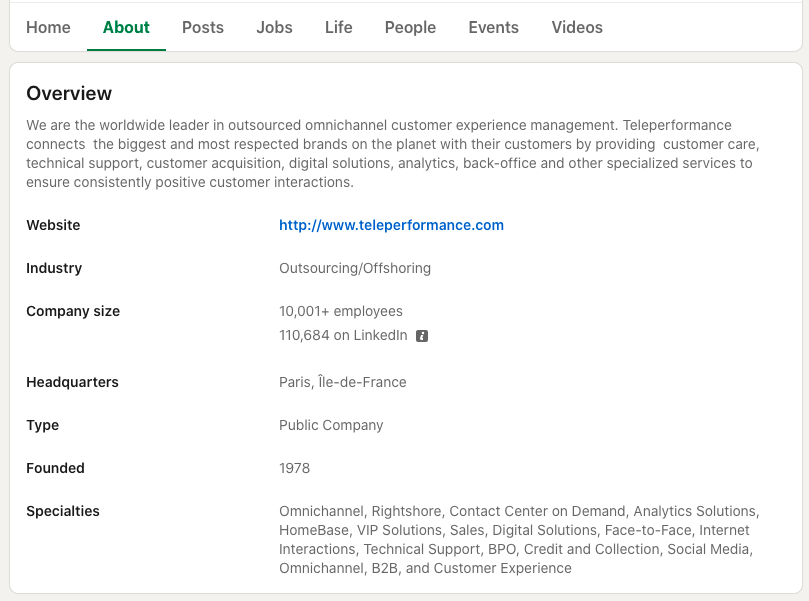The image size is (809, 601).
Task: Open the Home tab
Action: tap(48, 27)
